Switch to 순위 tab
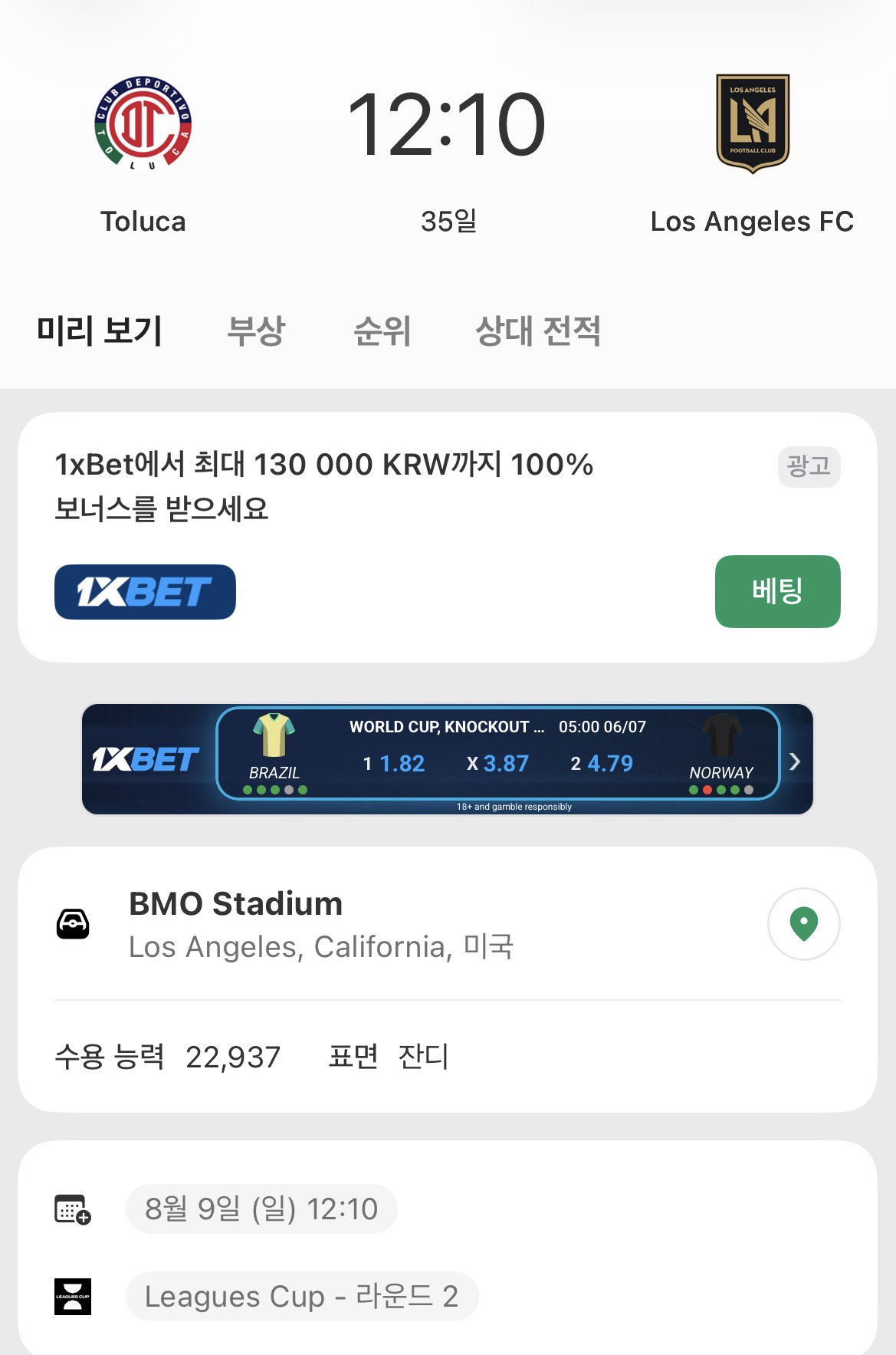Viewport: 896px width, 1355px height. coord(382,331)
